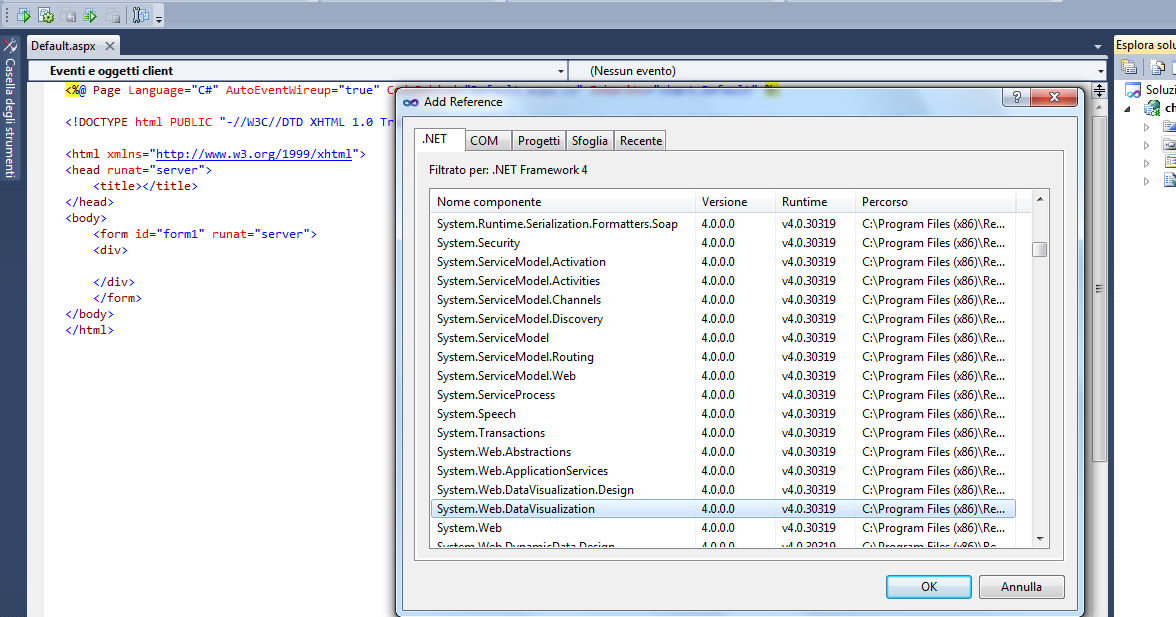Click the editor split-view handle icon

coord(1099,91)
